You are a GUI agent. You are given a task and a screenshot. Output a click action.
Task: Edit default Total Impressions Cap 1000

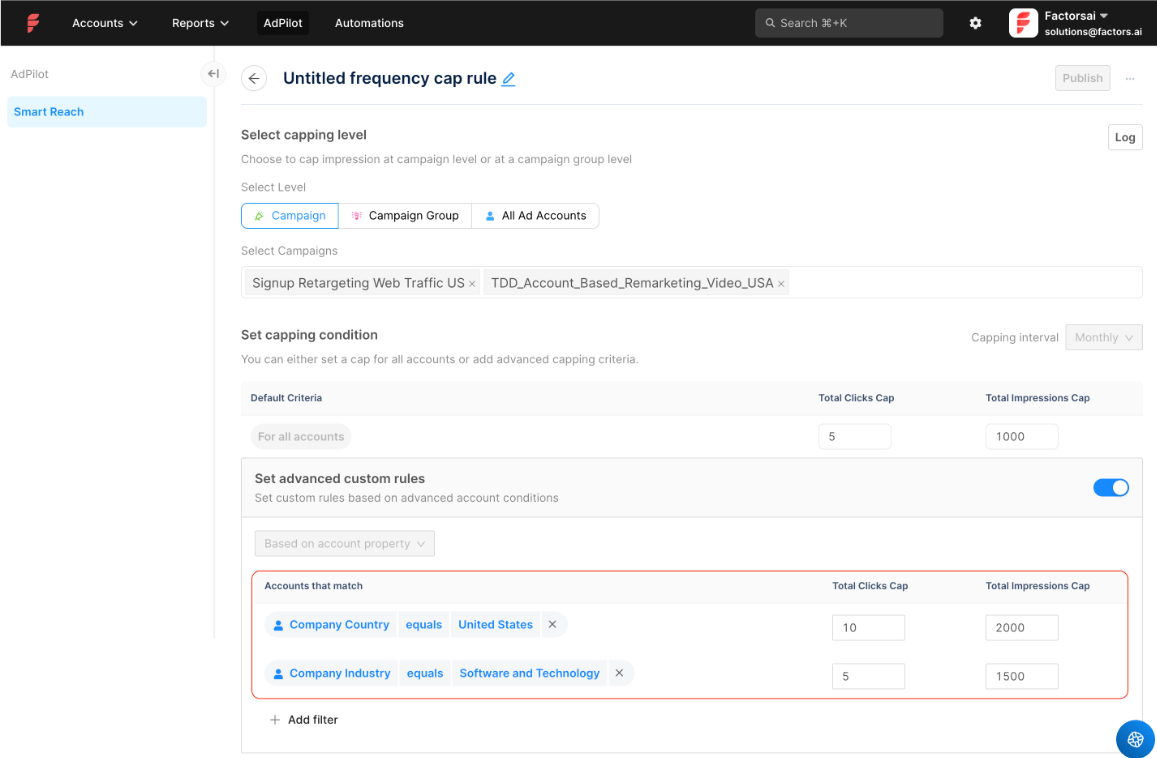tap(1022, 437)
